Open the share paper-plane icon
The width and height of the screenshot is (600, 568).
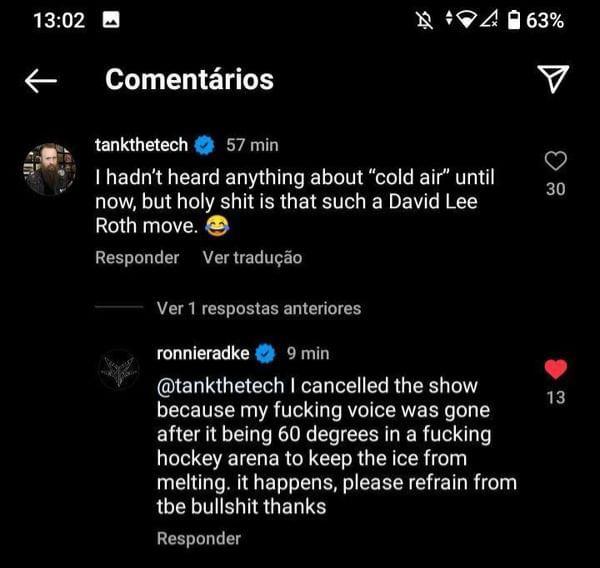tap(553, 79)
